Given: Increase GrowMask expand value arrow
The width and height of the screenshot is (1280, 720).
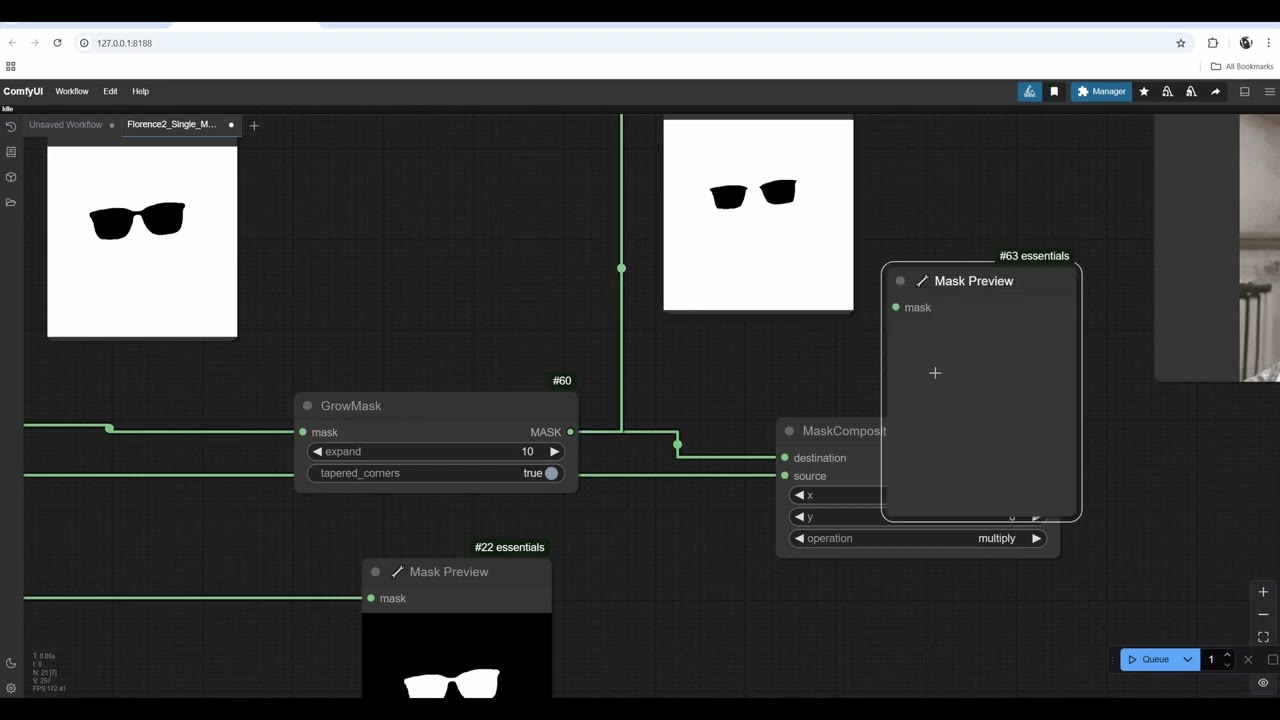Looking at the screenshot, I should [x=554, y=452].
